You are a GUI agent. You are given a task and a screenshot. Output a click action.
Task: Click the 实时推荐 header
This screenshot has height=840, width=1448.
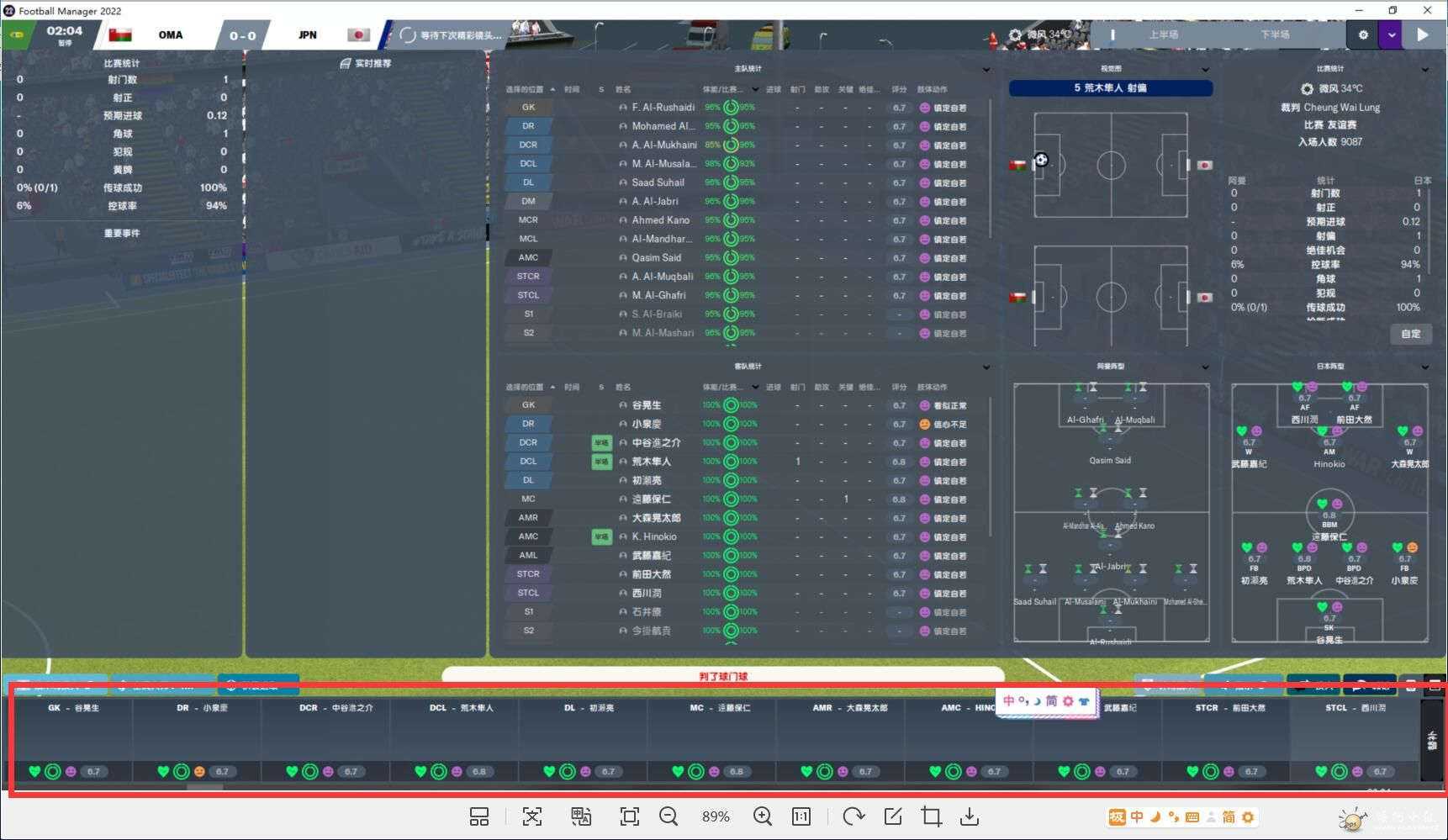pyautogui.click(x=366, y=64)
